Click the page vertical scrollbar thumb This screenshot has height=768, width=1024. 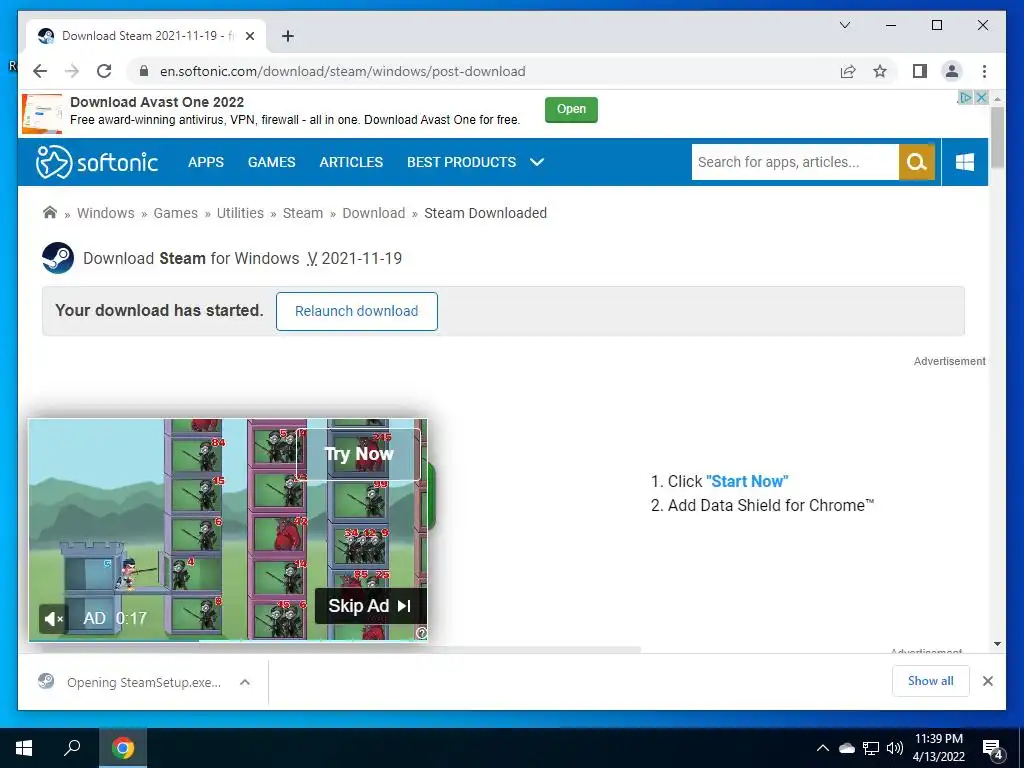point(997,137)
